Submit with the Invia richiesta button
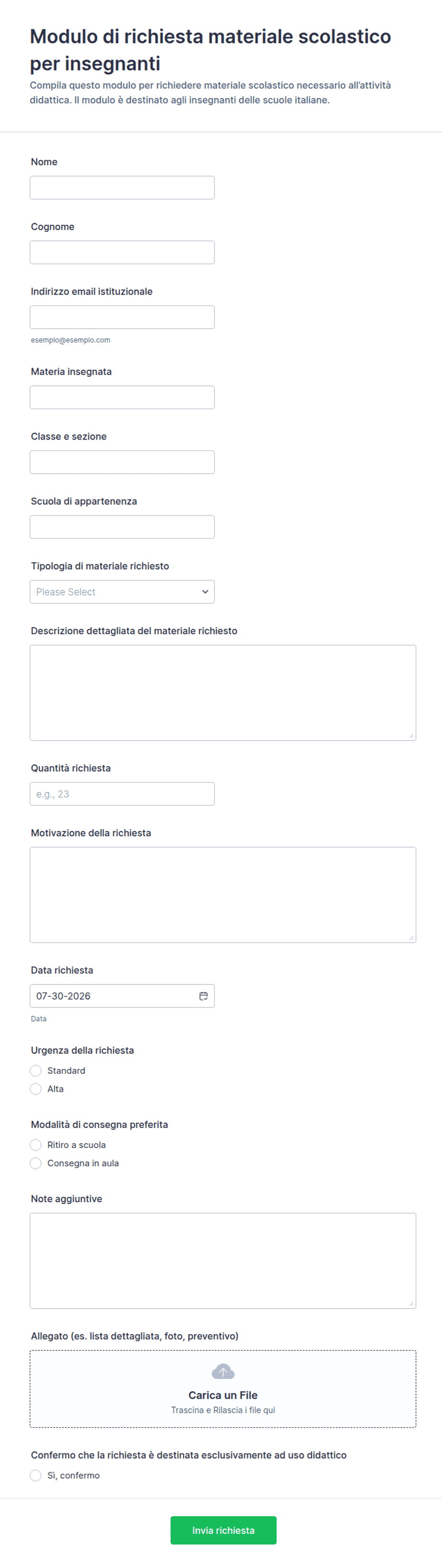442x1568 pixels. pyautogui.click(x=223, y=1530)
